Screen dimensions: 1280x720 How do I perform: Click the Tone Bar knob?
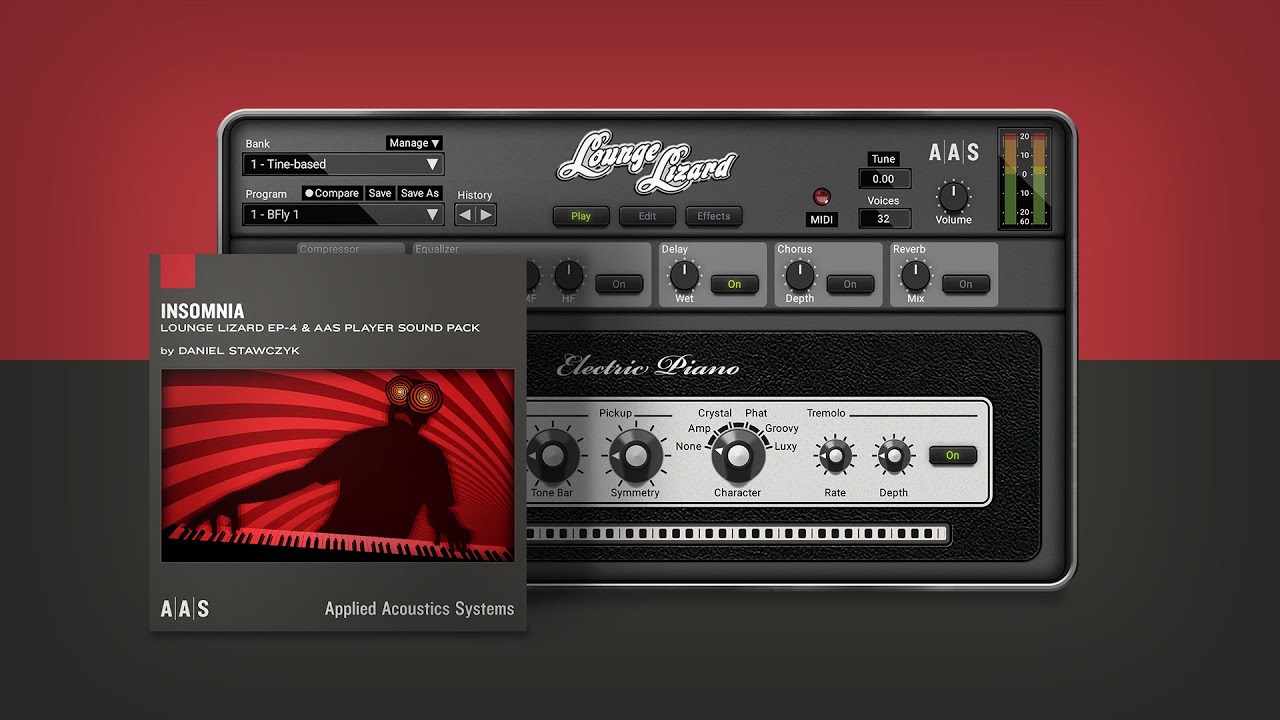[x=553, y=456]
